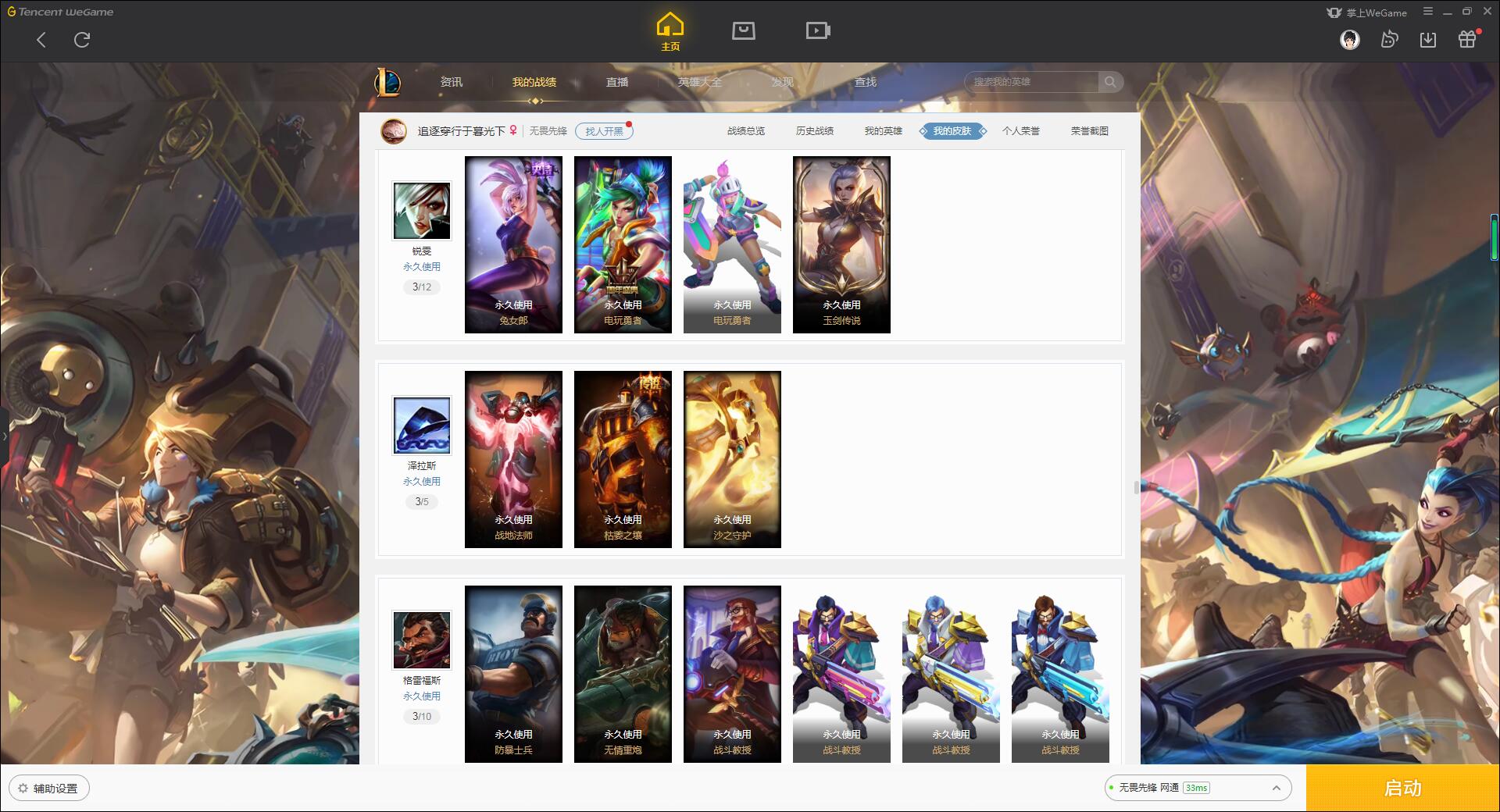Open the 玉剑传说 skin card

click(841, 245)
